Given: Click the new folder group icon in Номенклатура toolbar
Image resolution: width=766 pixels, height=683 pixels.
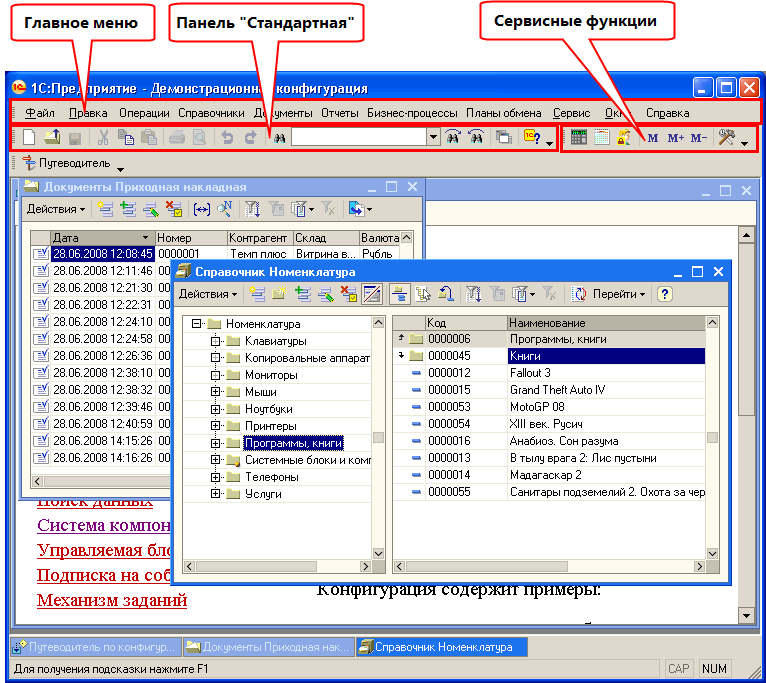Looking at the screenshot, I should 279,294.
